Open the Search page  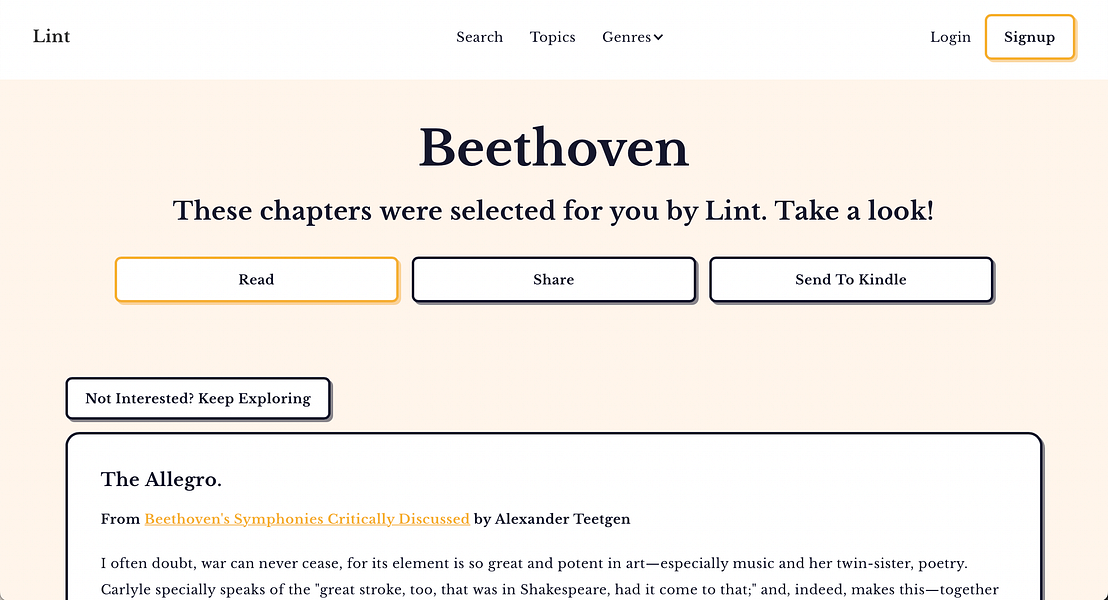coord(479,37)
